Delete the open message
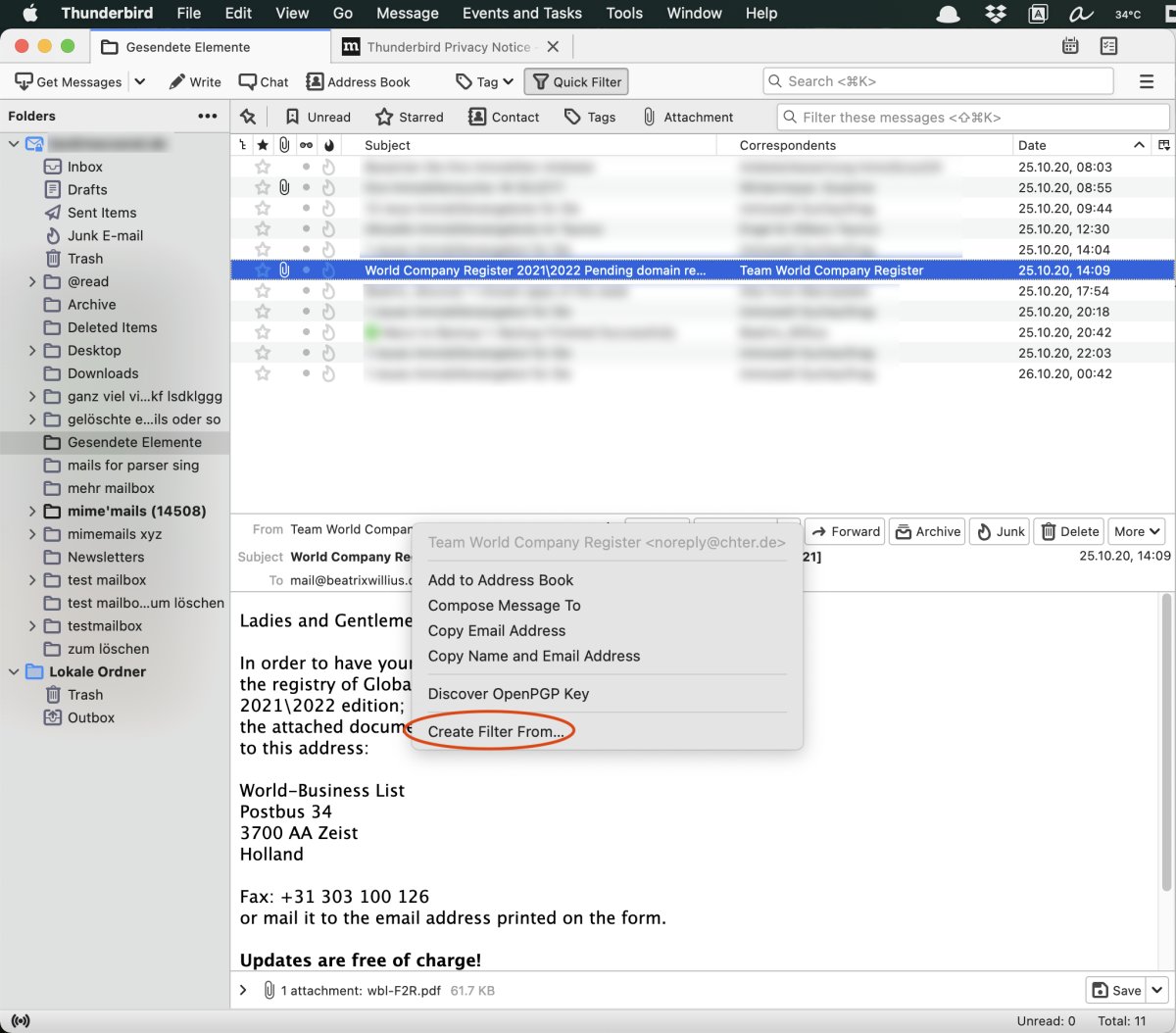Viewport: 1176px width, 1033px height. coord(1069,531)
